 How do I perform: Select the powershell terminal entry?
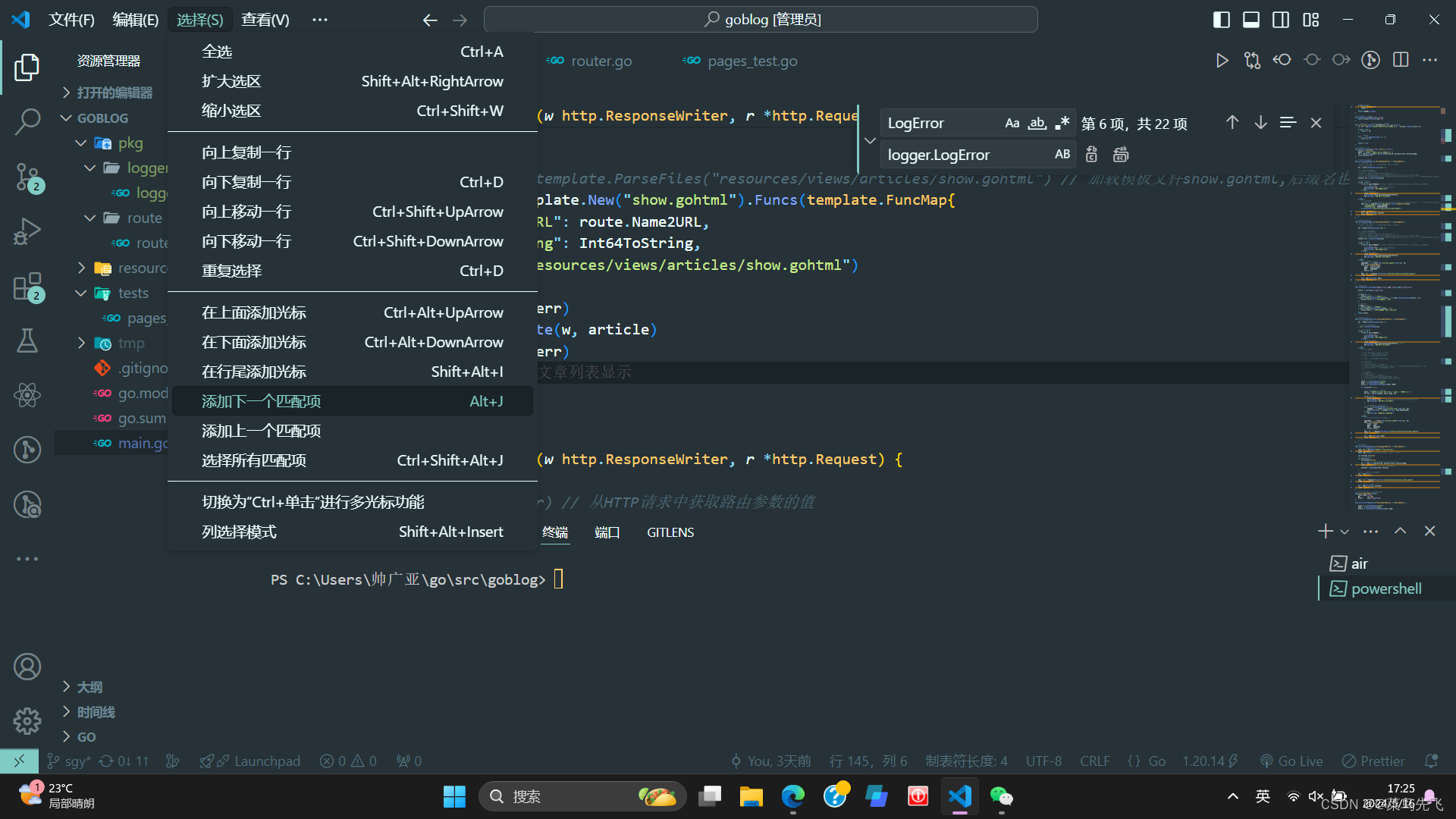pyautogui.click(x=1386, y=588)
